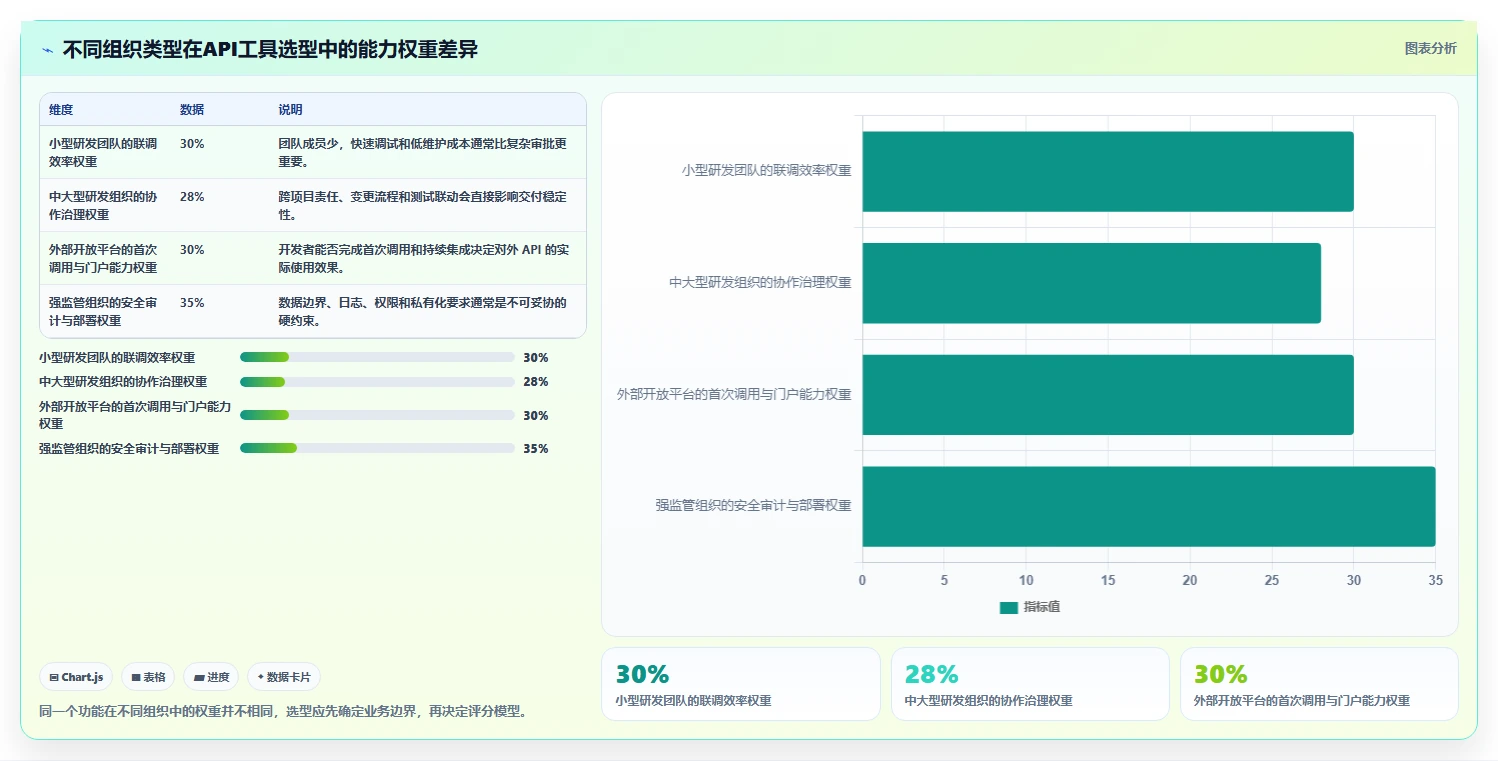The width and height of the screenshot is (1498, 761).
Task: Open the 30% 小型研发团队的联调效率权重 data card
Action: [x=741, y=684]
